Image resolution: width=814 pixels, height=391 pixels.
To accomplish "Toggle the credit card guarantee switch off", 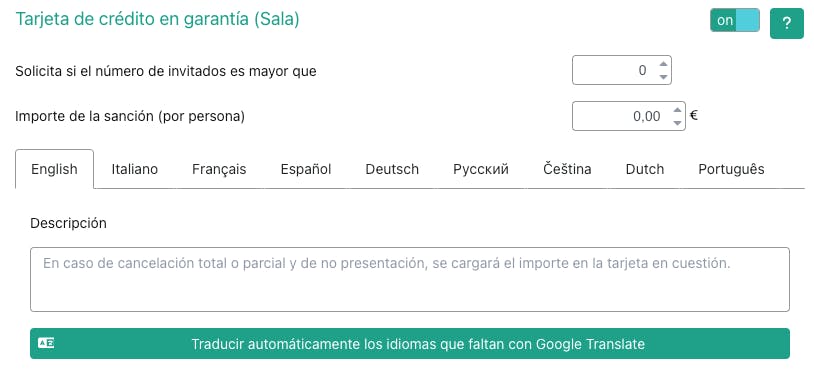I will coord(735,20).
